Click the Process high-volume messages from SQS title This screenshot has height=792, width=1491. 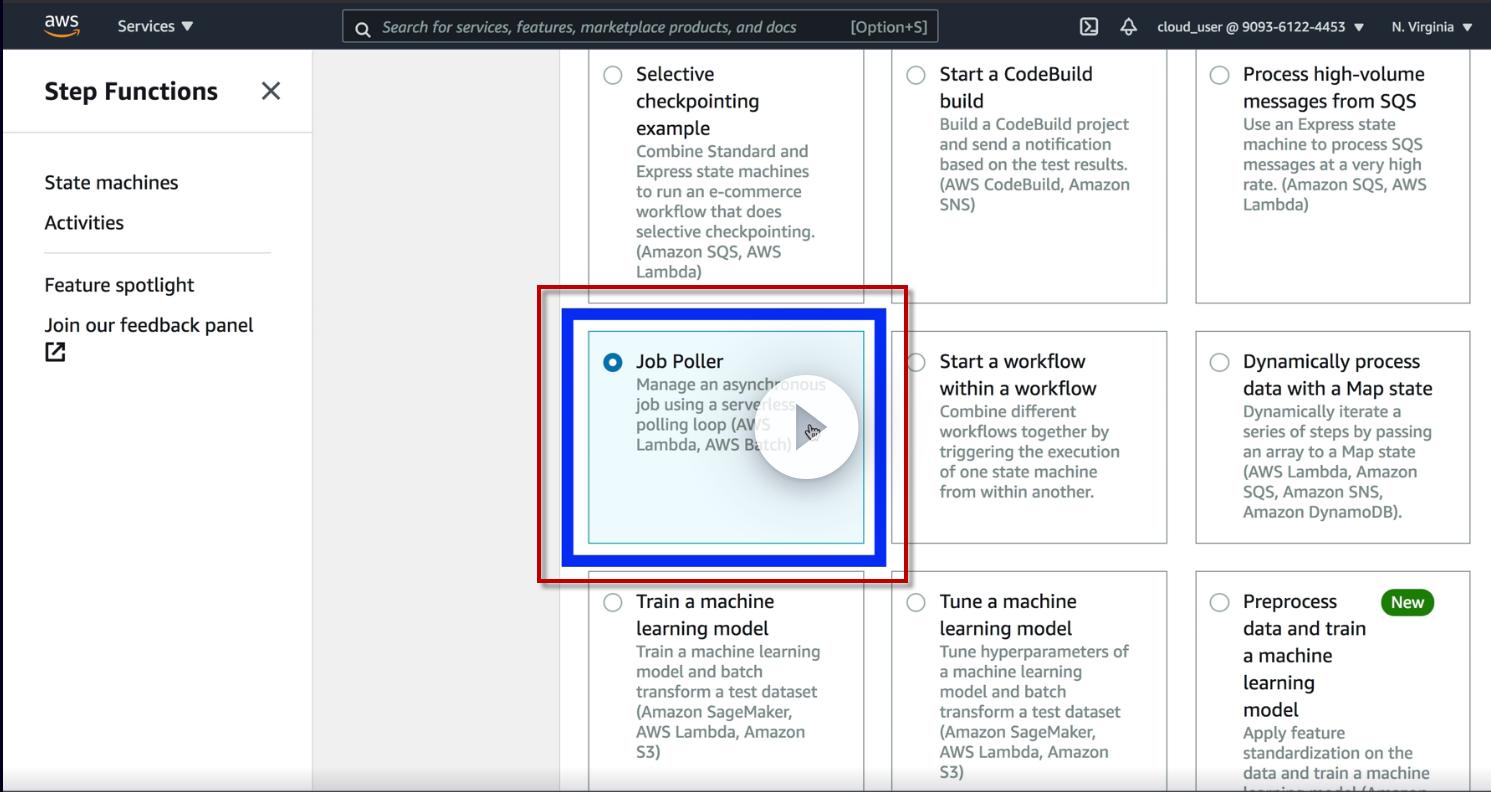pos(1334,87)
